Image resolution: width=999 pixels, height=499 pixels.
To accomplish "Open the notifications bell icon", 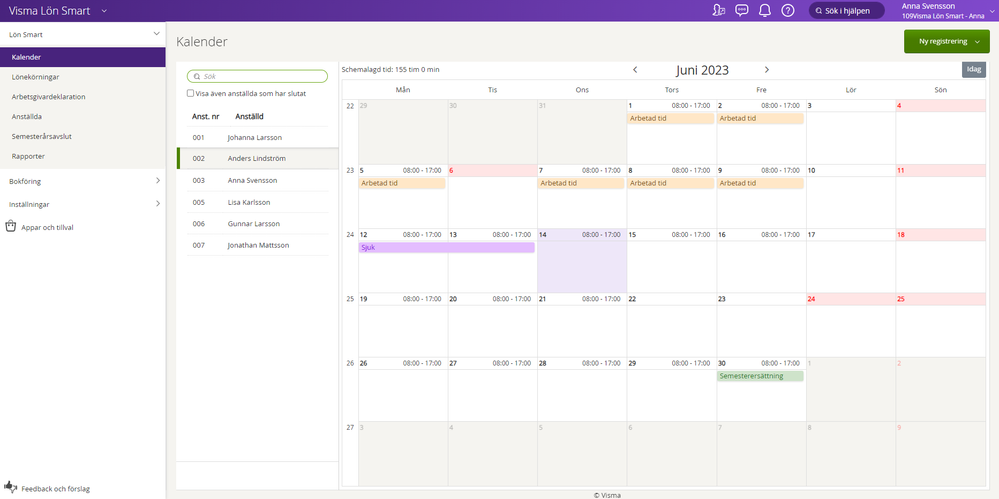I will coord(765,11).
